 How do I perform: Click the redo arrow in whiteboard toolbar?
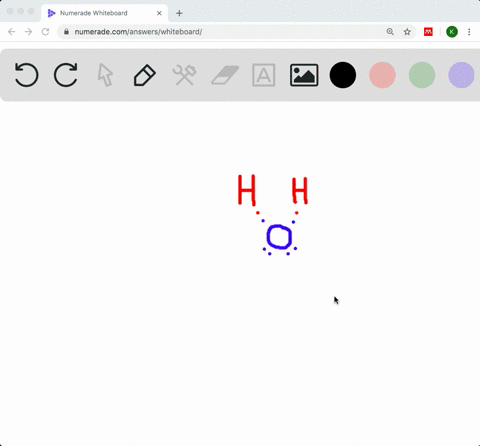pyautogui.click(x=66, y=75)
